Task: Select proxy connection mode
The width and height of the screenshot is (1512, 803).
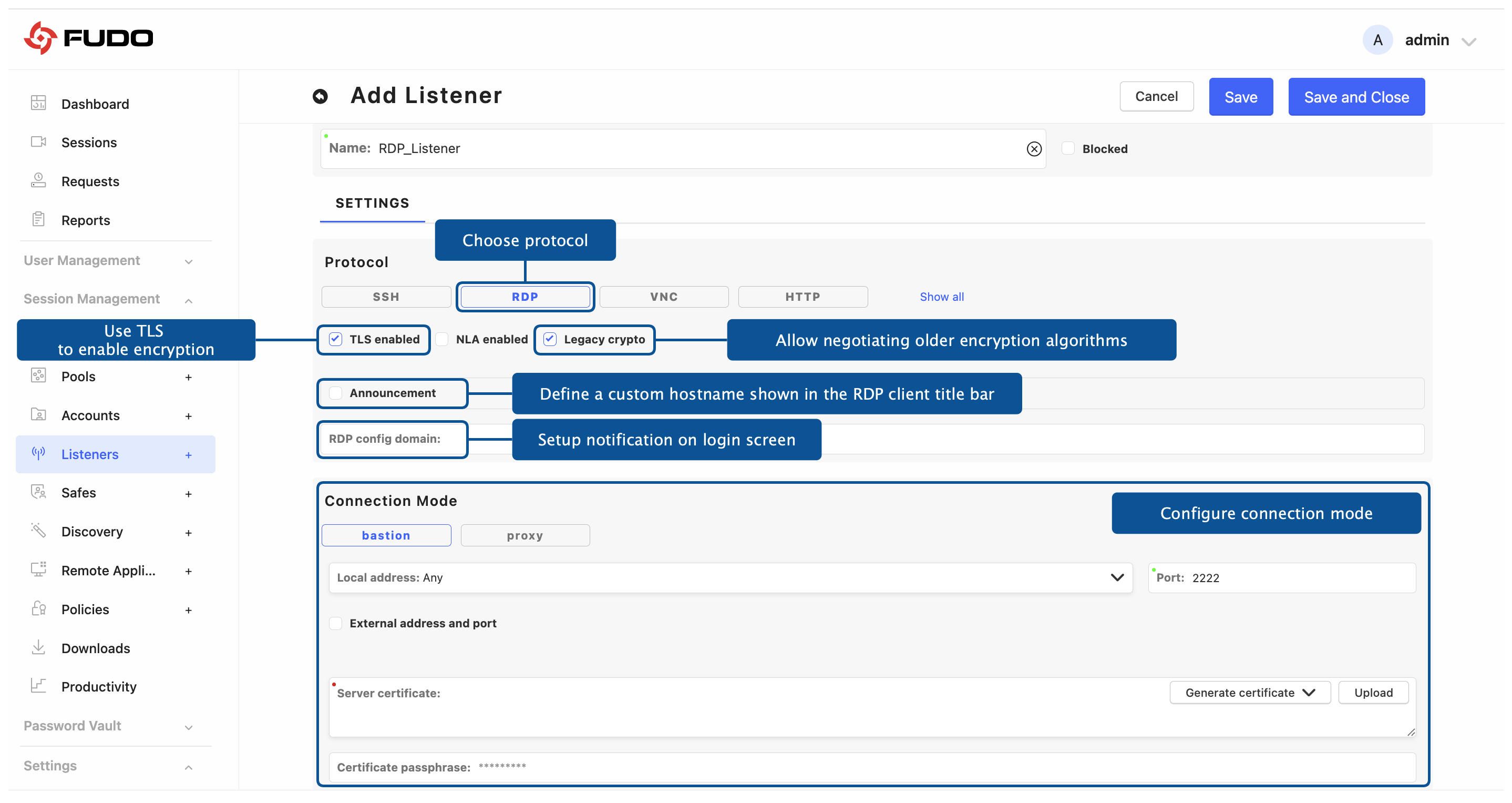Action: [526, 535]
